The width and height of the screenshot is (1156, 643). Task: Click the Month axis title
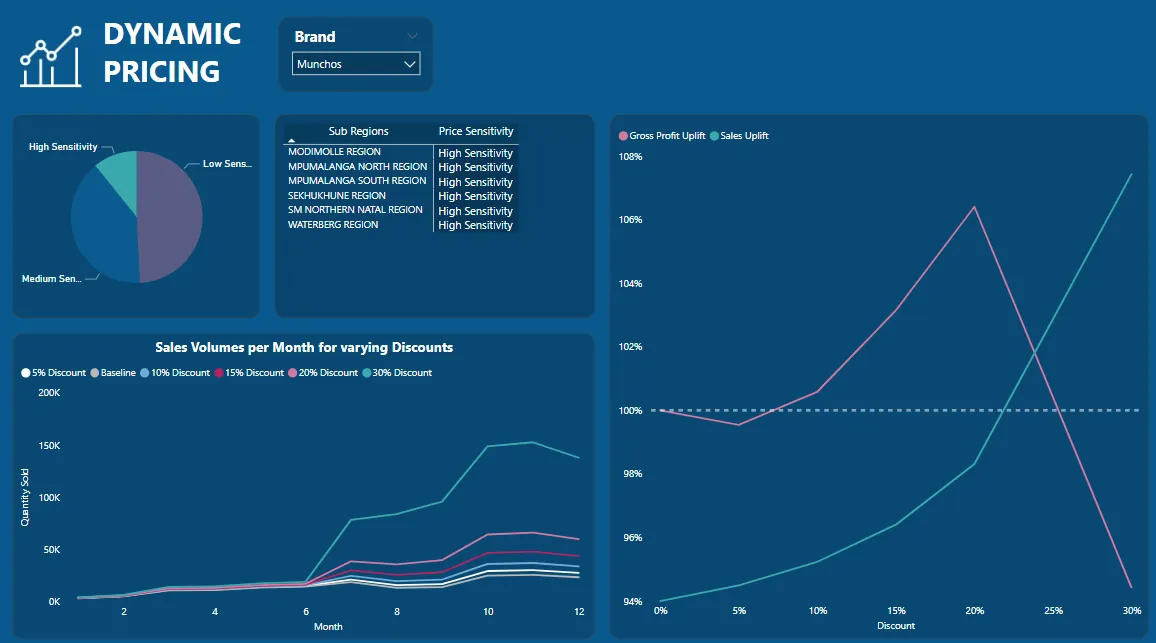pos(328,627)
